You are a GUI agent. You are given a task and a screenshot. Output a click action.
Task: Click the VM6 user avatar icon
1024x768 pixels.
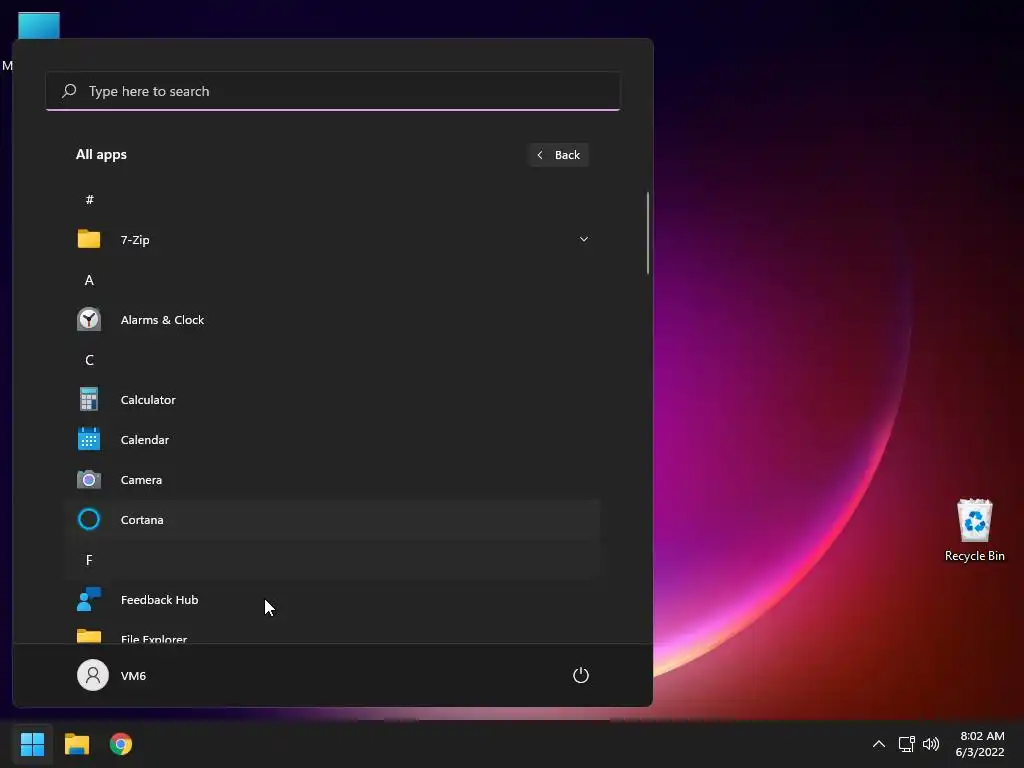[93, 675]
